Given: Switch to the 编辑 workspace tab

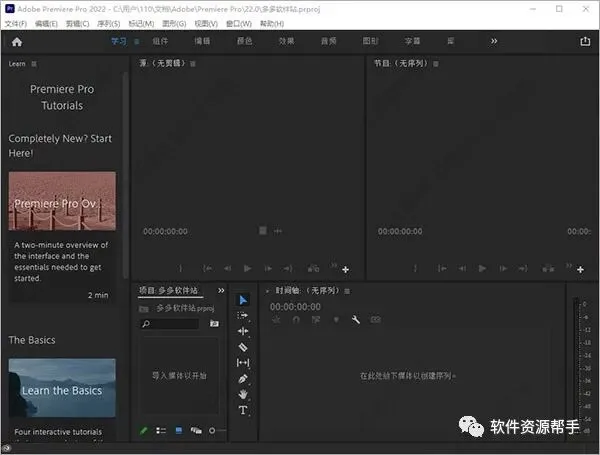Looking at the screenshot, I should pyautogui.click(x=202, y=41).
